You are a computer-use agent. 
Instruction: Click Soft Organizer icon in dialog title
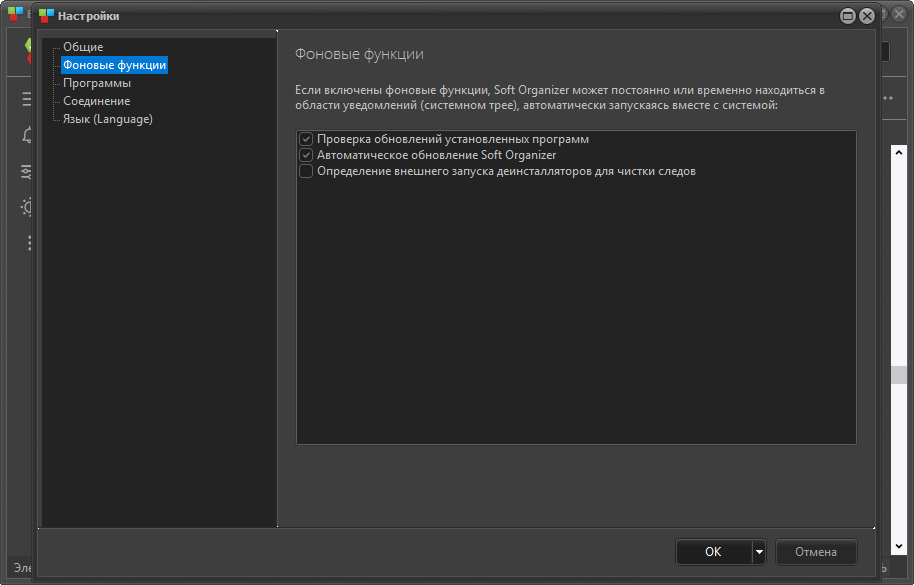coord(46,16)
